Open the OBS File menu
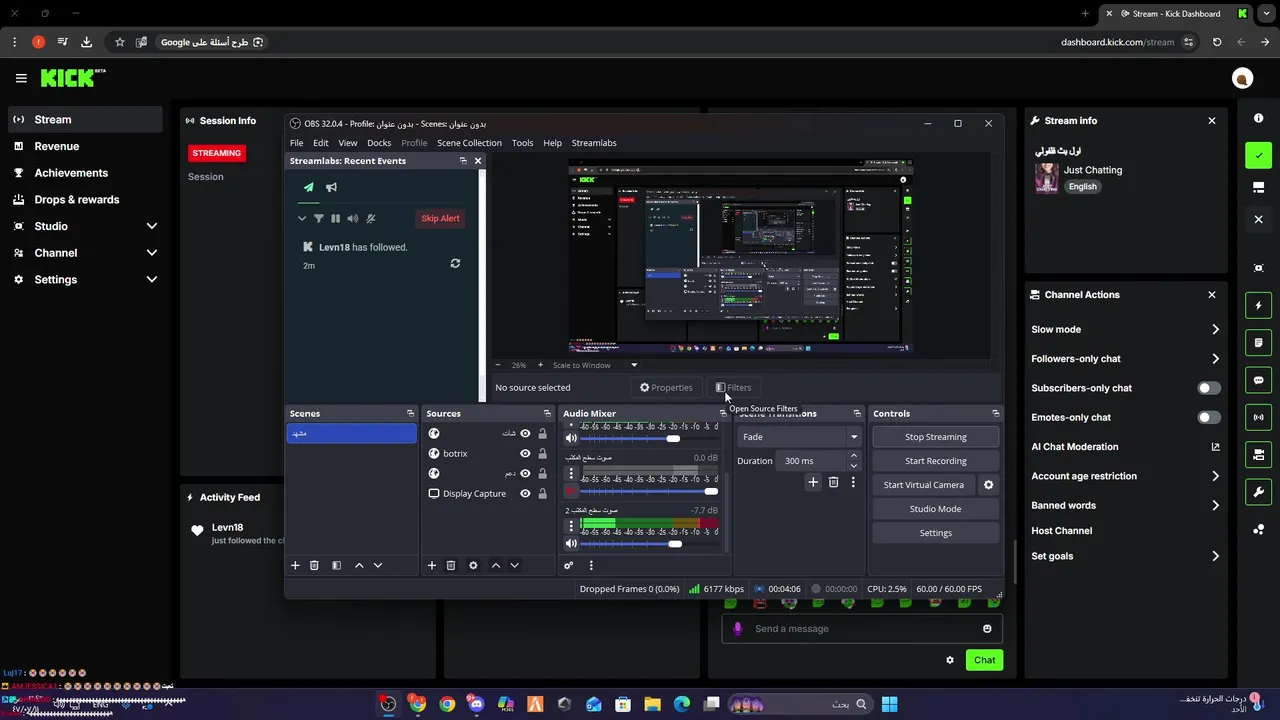Image resolution: width=1280 pixels, height=720 pixels. point(297,143)
